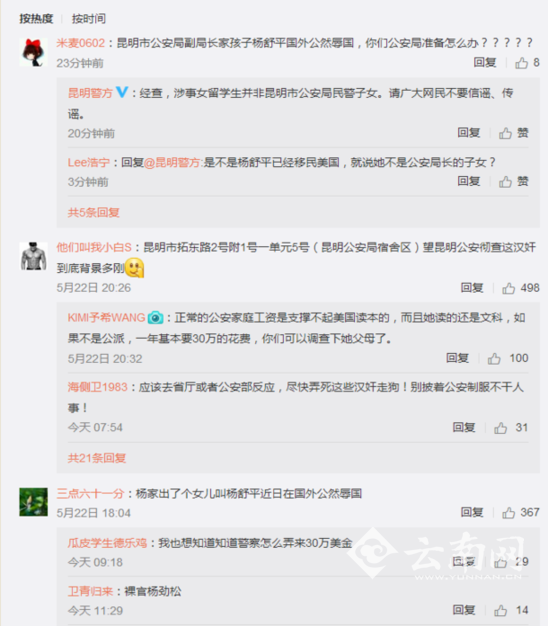Like KIMI予希WANG's reply with 100 likes
548x626 pixels.
pos(508,358)
